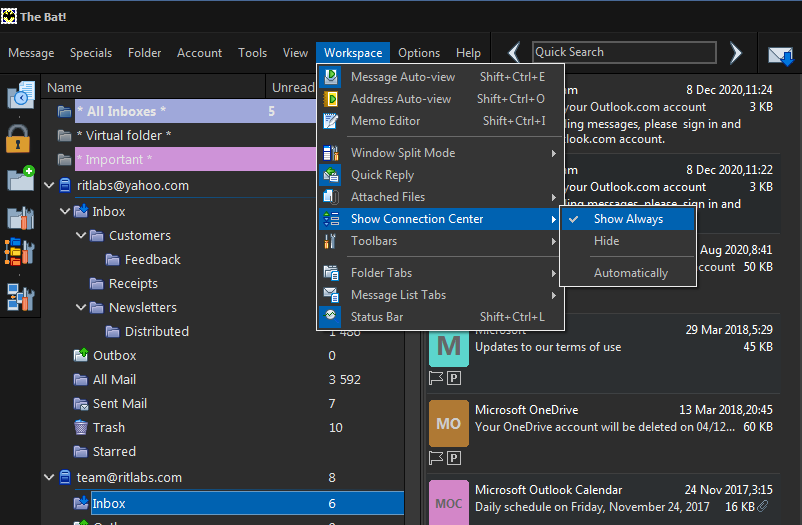Click the M avatar of the terms of use message
This screenshot has height=525, width=802.
(449, 347)
